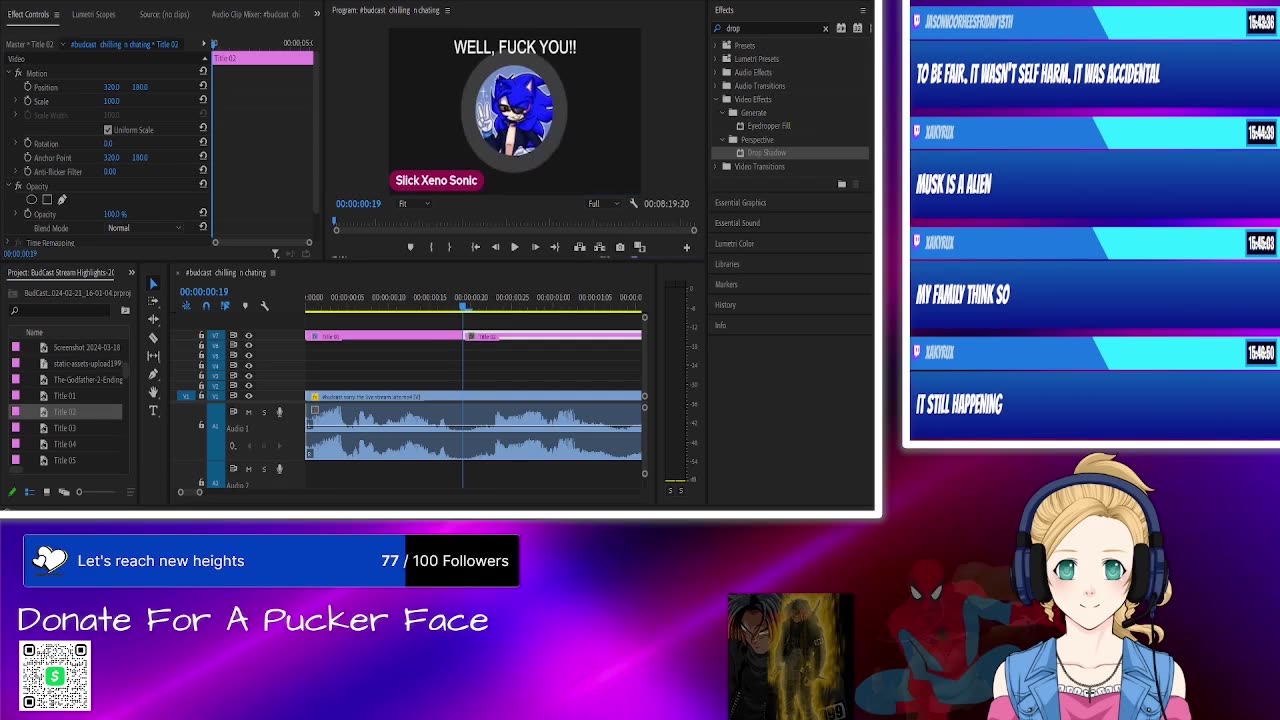Toggle Linked Selection in timeline header

pyautogui.click(x=225, y=306)
